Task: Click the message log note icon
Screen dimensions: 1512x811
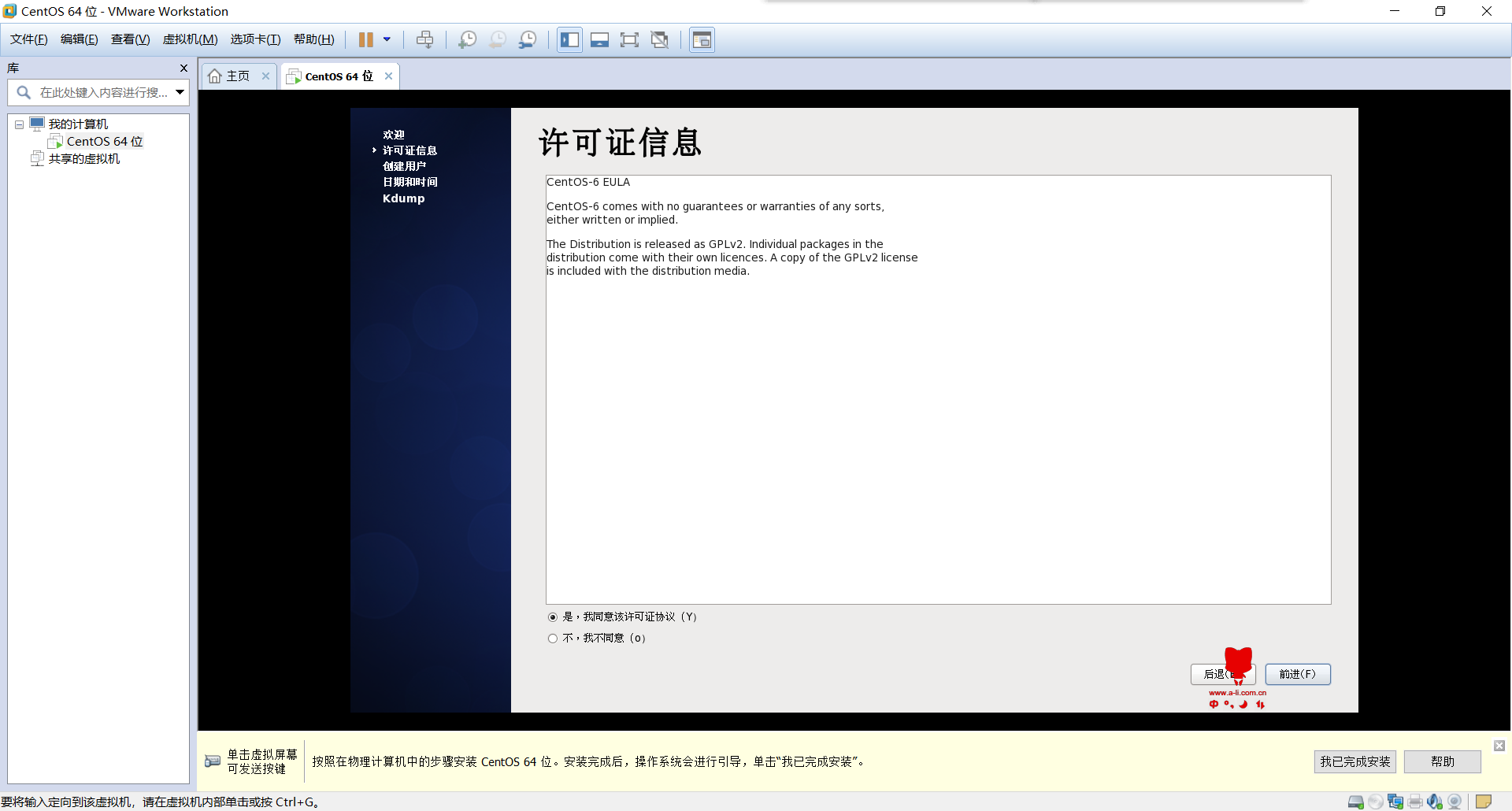Action: pos(1484,802)
